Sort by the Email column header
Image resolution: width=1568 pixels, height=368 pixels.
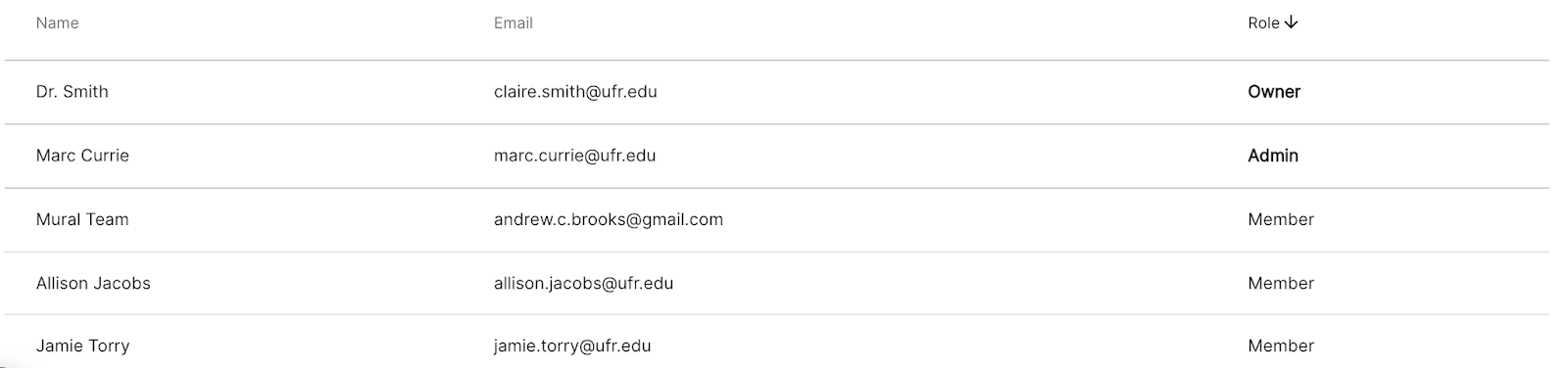(x=514, y=23)
